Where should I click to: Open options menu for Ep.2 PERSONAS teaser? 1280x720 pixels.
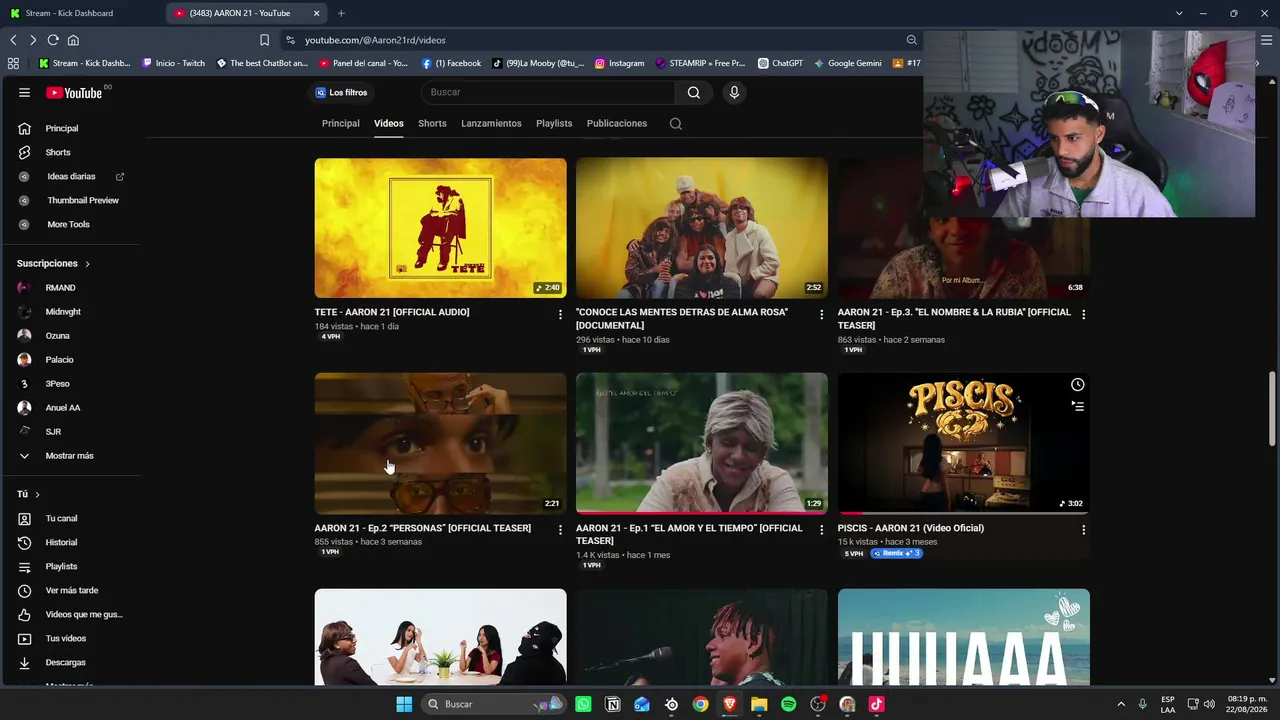(x=560, y=530)
